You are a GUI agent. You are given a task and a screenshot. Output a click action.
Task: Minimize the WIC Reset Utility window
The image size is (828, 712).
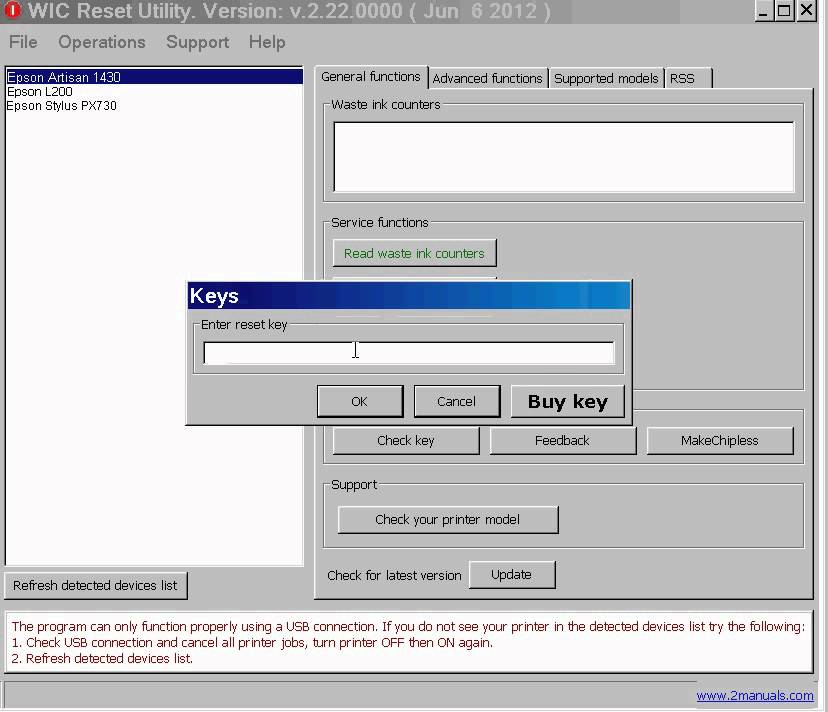click(x=763, y=11)
